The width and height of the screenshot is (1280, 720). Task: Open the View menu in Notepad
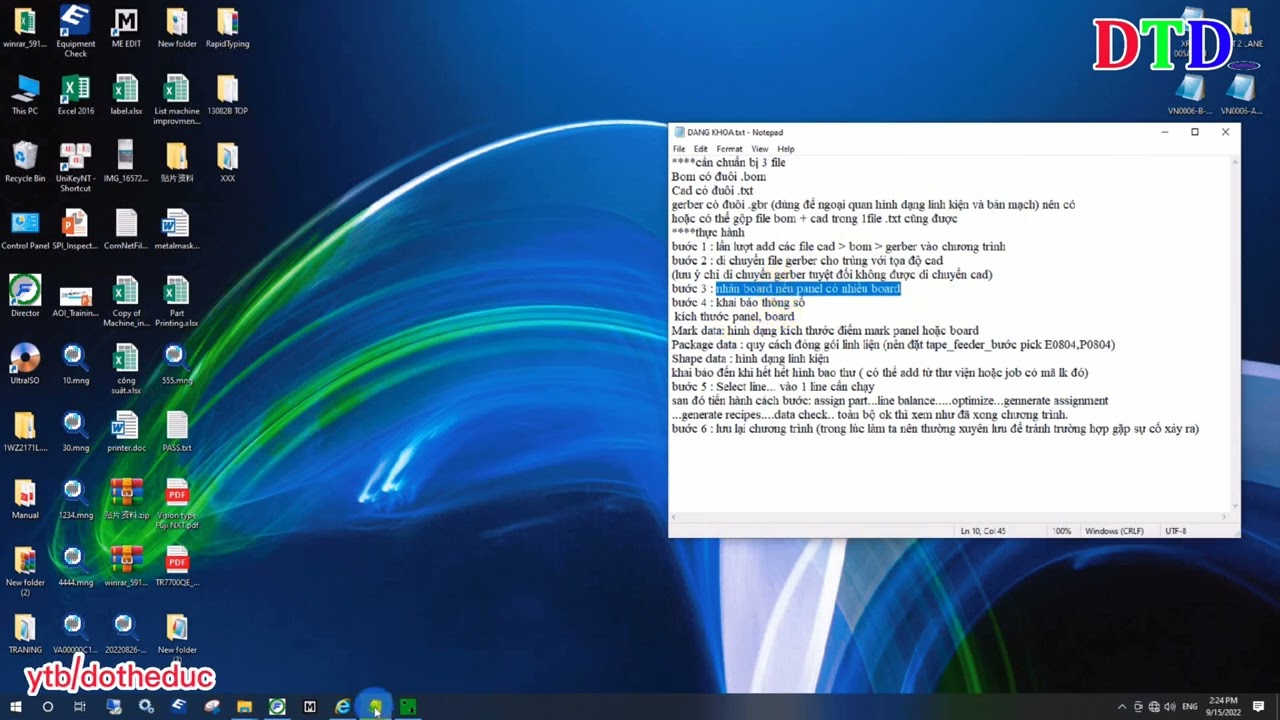760,149
